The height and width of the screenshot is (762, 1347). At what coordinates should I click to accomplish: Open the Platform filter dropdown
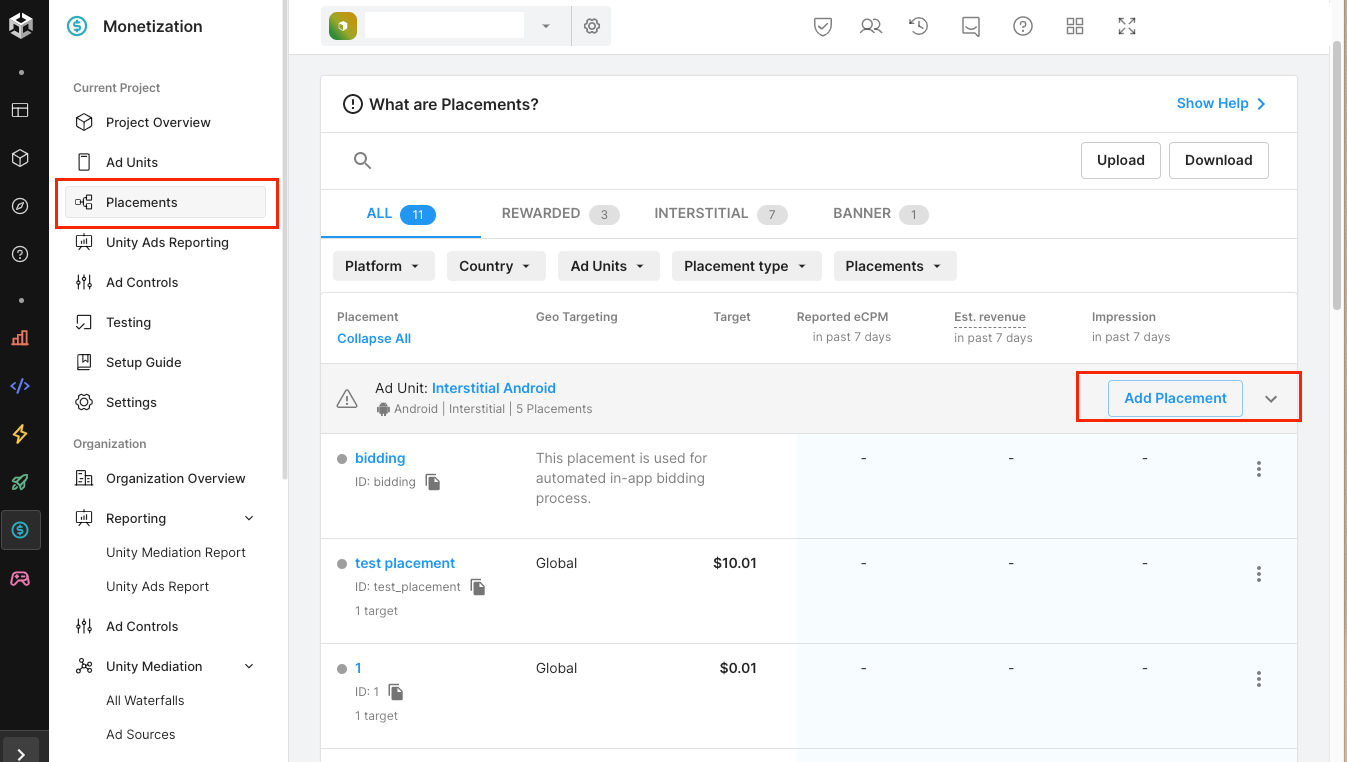point(384,266)
